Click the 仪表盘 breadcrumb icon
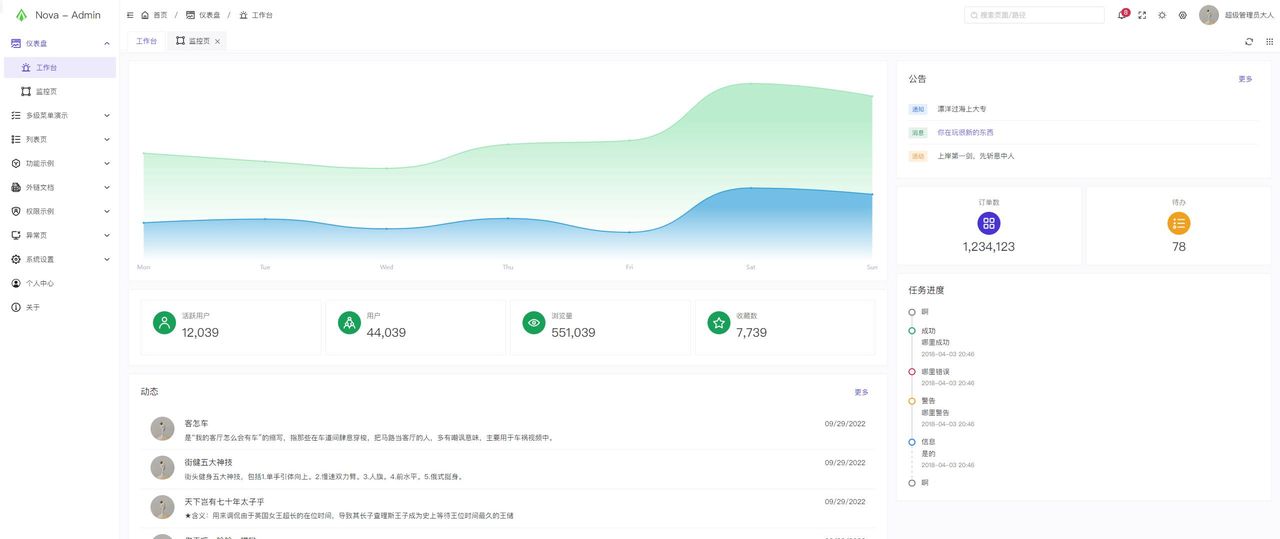The width and height of the screenshot is (1280, 539). [191, 15]
